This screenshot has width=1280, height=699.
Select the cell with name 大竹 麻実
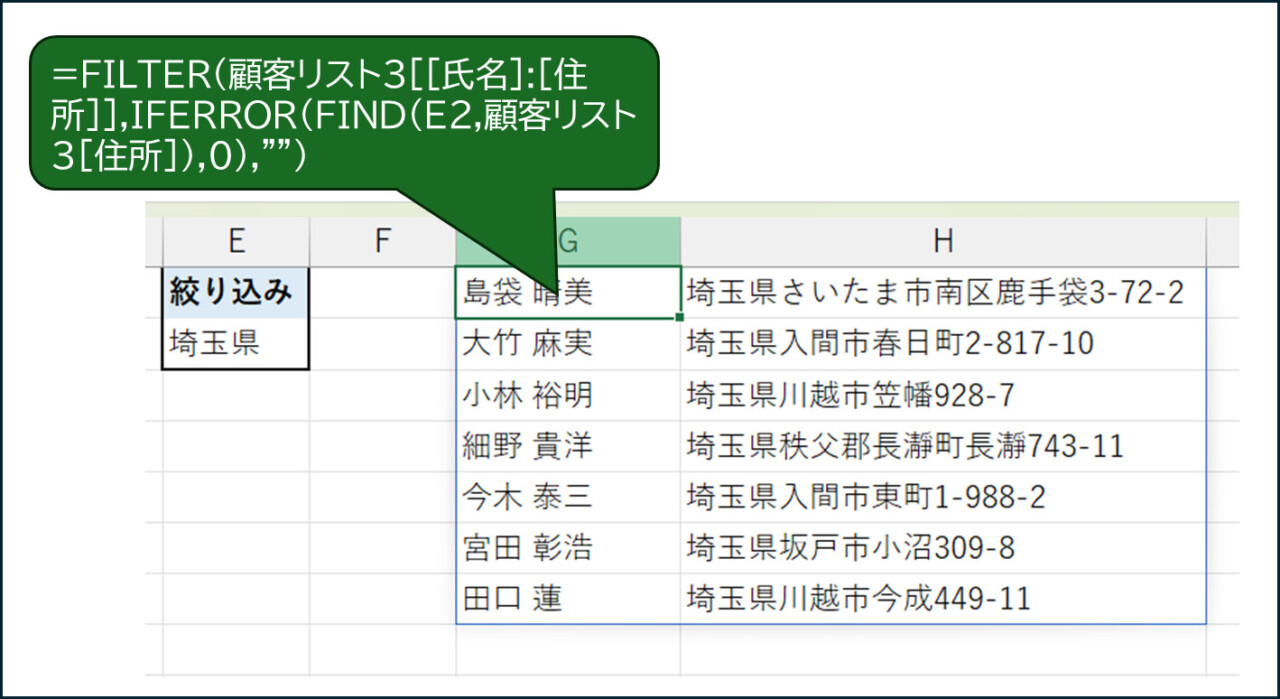click(x=568, y=344)
